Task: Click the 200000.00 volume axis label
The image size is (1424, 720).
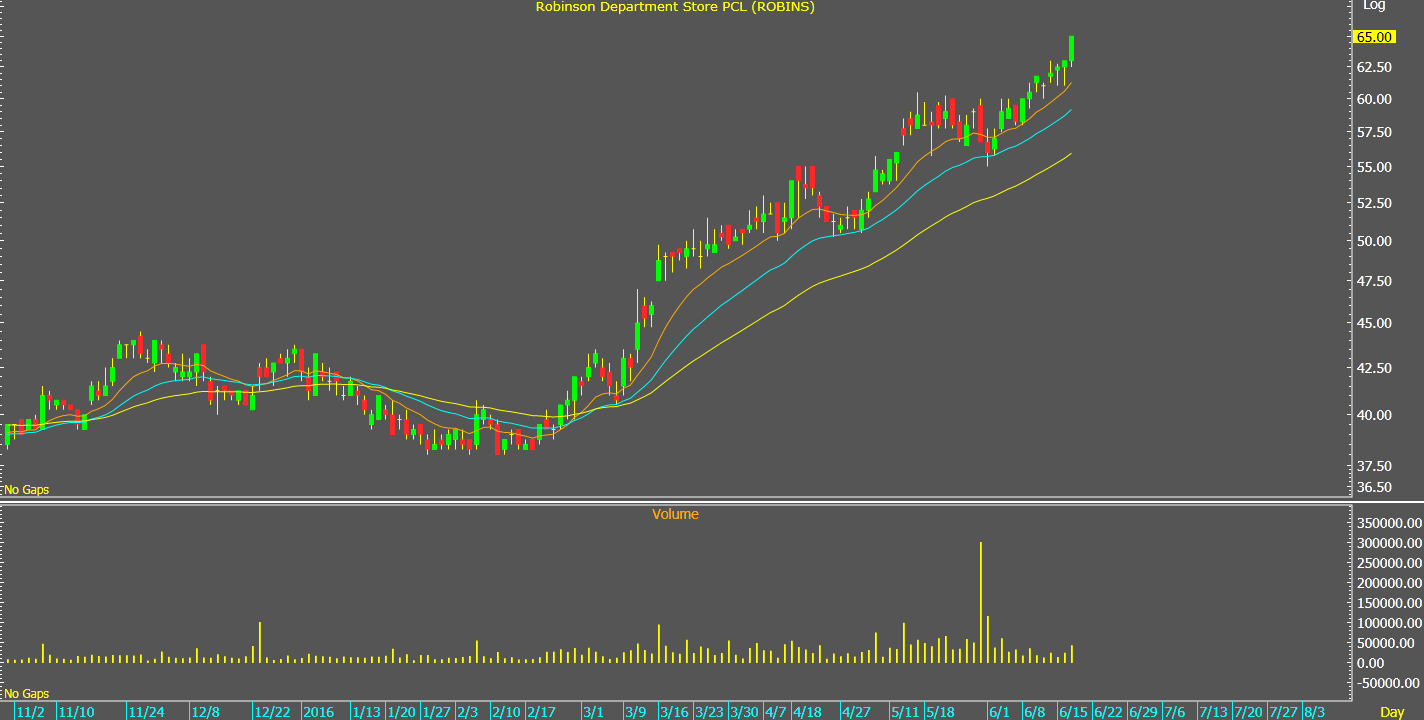Action: [1388, 583]
